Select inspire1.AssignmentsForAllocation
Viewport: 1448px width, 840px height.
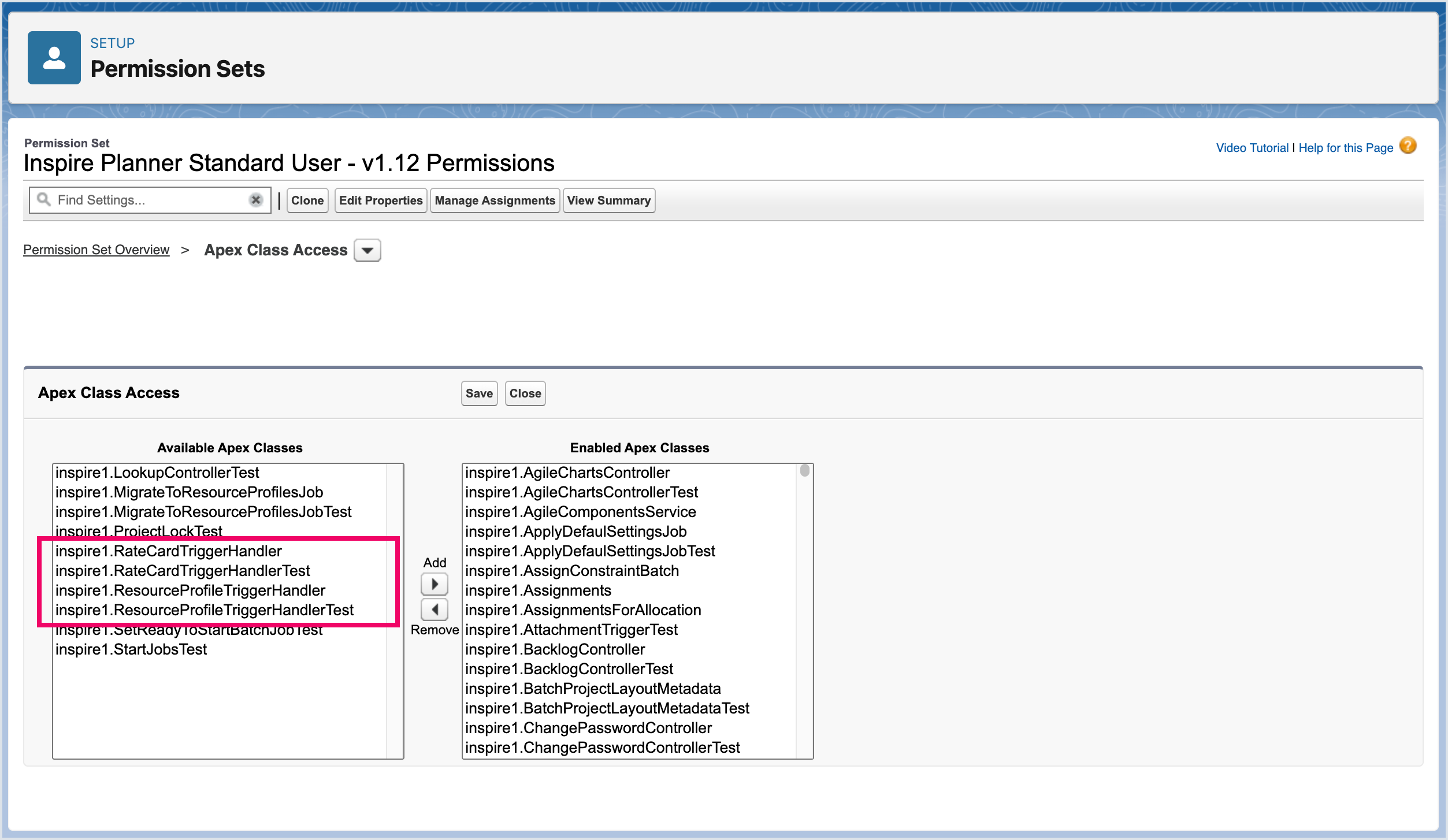[x=630, y=610]
